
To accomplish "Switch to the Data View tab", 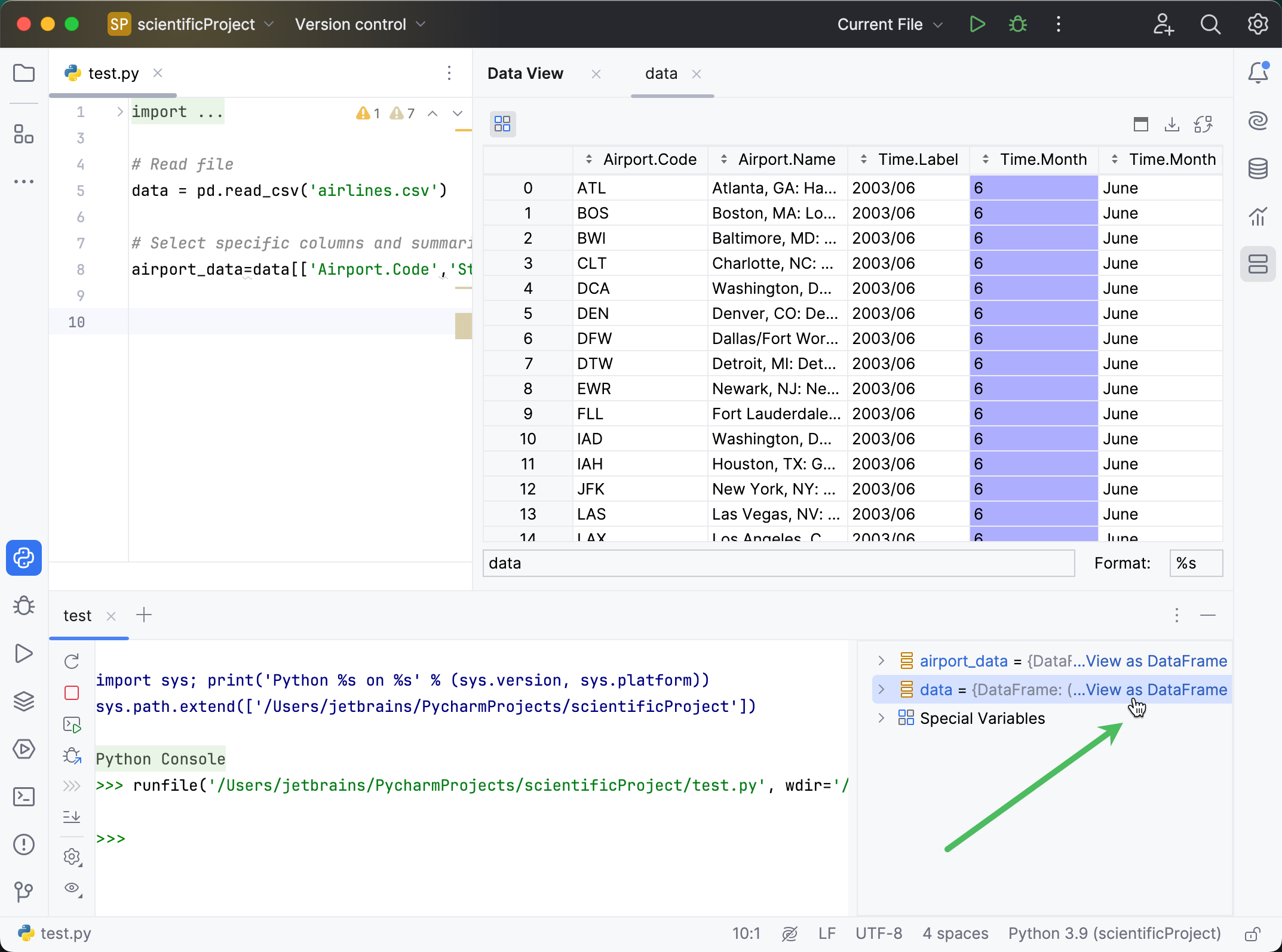I will [525, 73].
